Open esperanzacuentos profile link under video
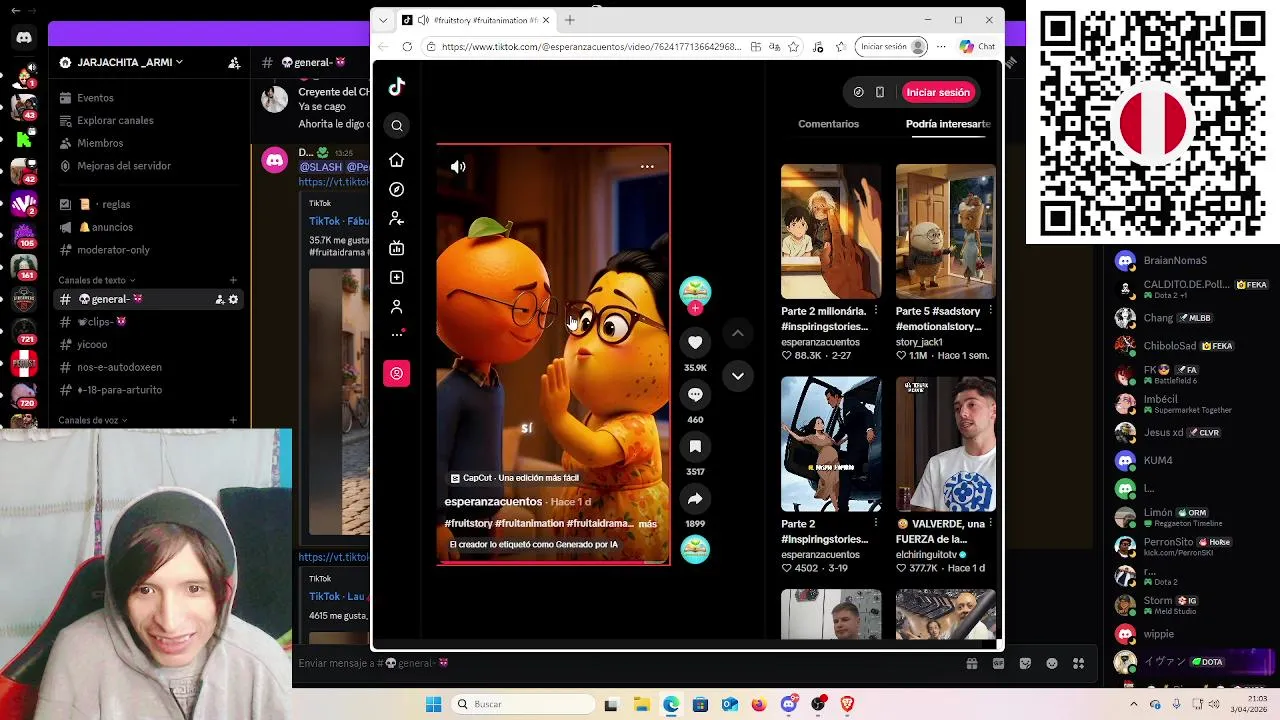Viewport: 1280px width, 720px height. pos(493,501)
